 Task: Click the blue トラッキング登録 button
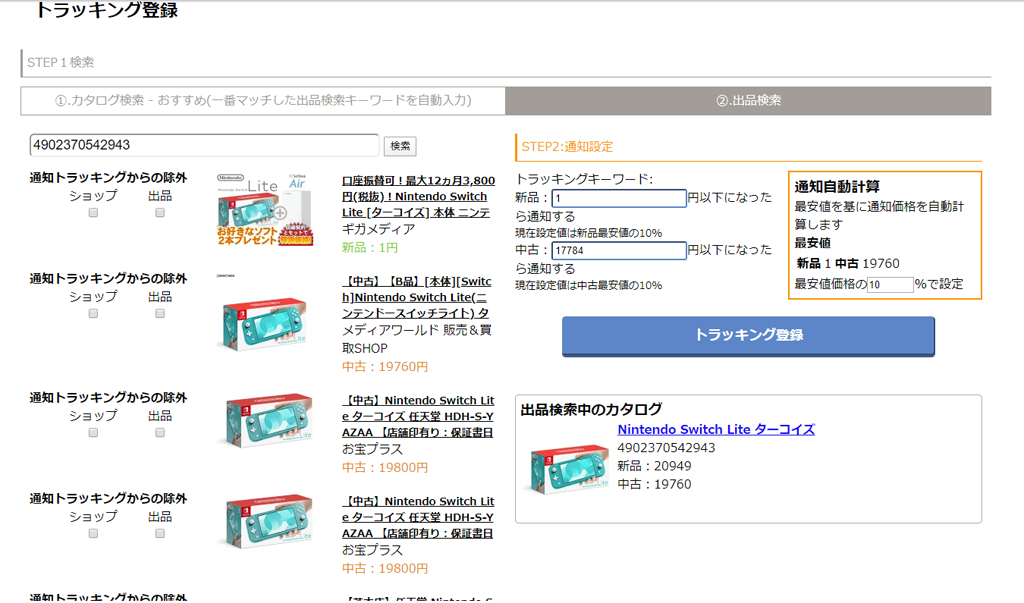(x=748, y=336)
